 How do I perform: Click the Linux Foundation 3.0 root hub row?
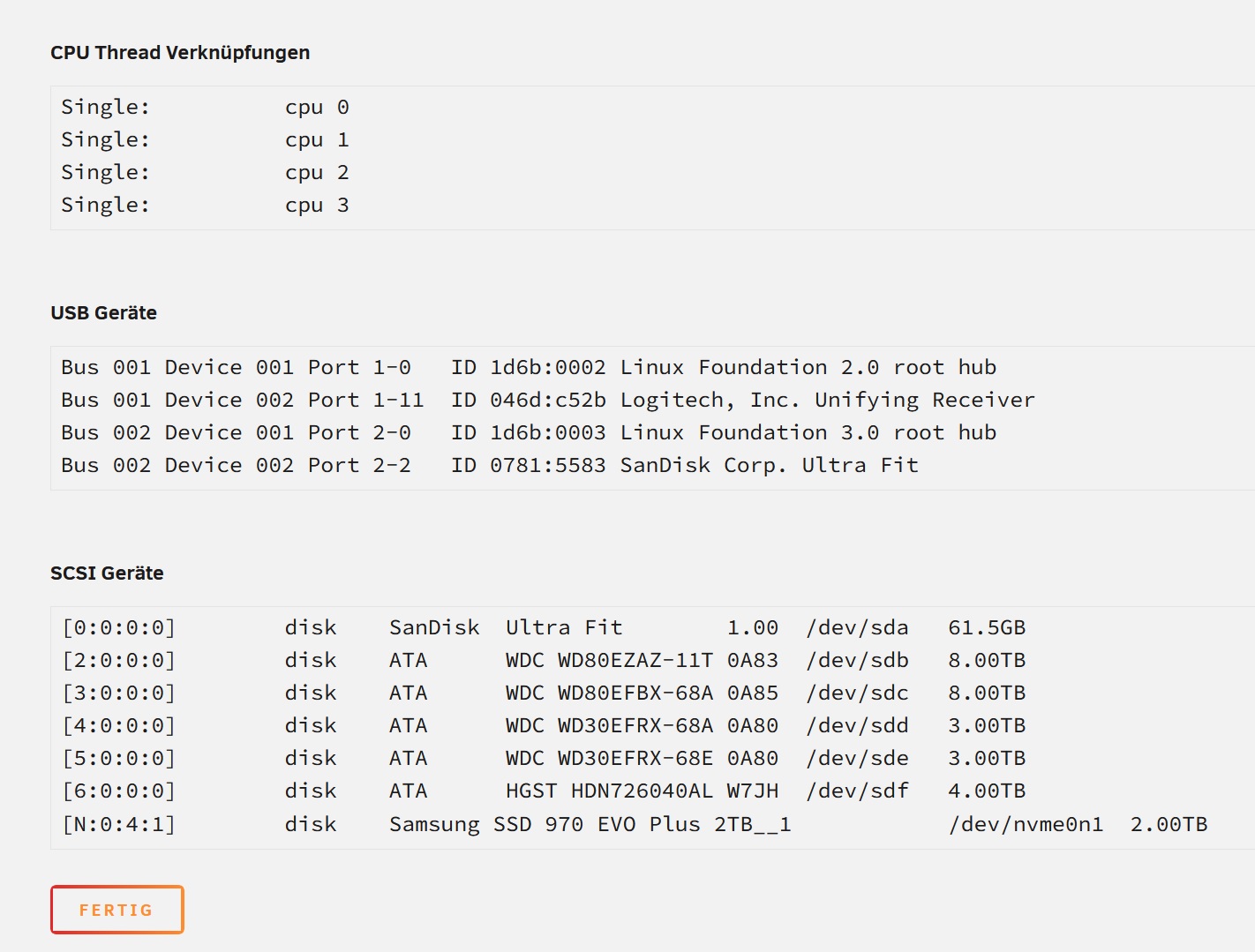[x=529, y=433]
